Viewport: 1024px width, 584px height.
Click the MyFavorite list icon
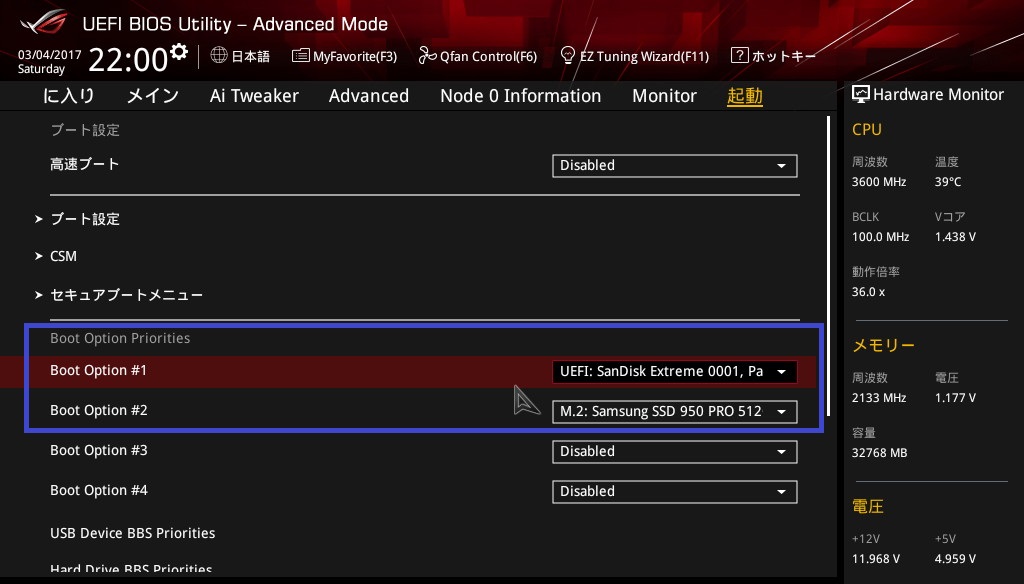click(x=300, y=56)
